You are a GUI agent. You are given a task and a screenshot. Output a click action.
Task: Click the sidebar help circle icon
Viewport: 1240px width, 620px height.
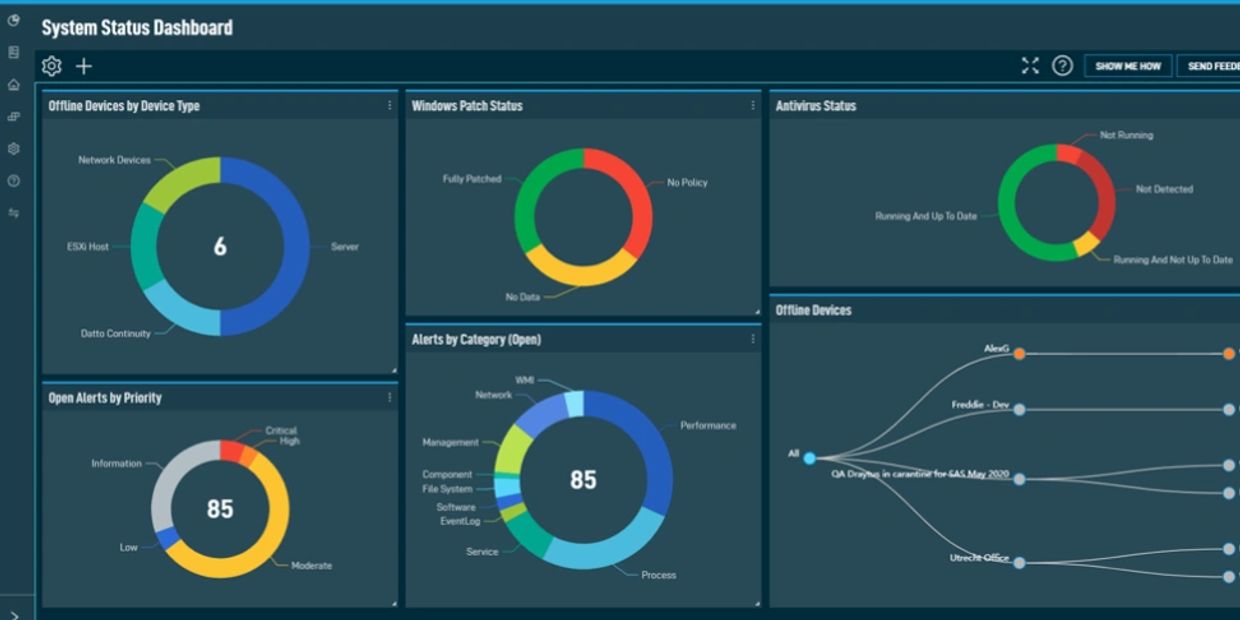[x=14, y=181]
